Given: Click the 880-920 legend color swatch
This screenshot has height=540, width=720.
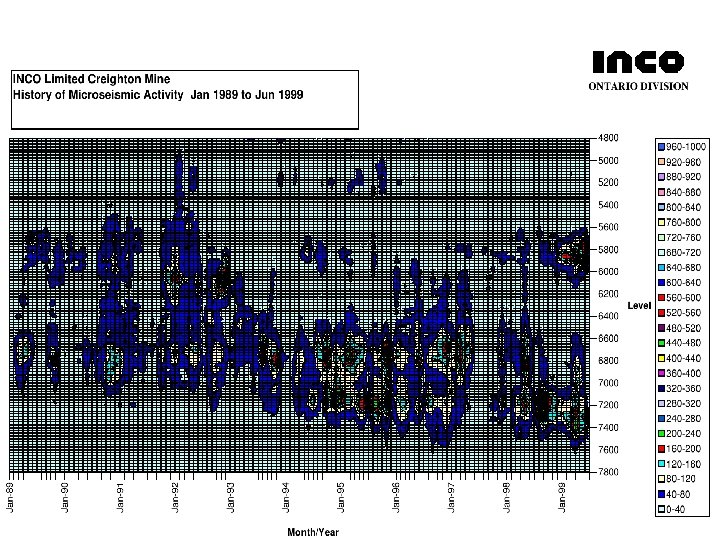Looking at the screenshot, I should pyautogui.click(x=661, y=177).
